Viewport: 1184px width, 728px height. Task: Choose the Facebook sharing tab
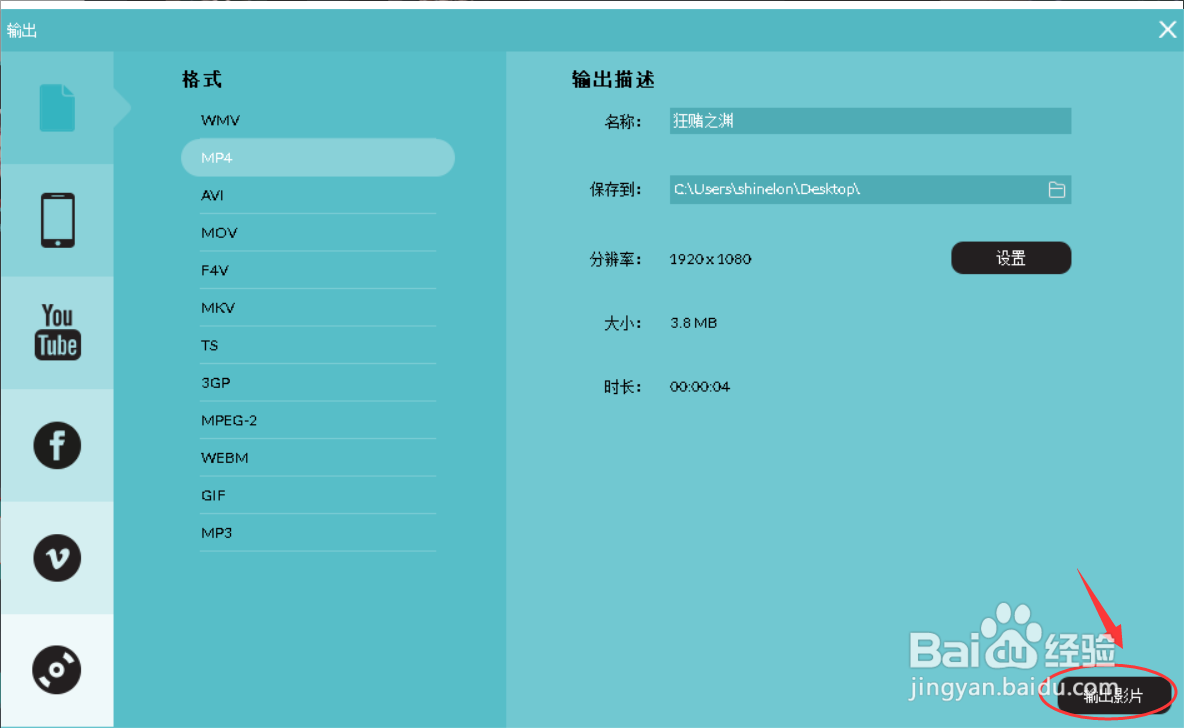[x=57, y=445]
